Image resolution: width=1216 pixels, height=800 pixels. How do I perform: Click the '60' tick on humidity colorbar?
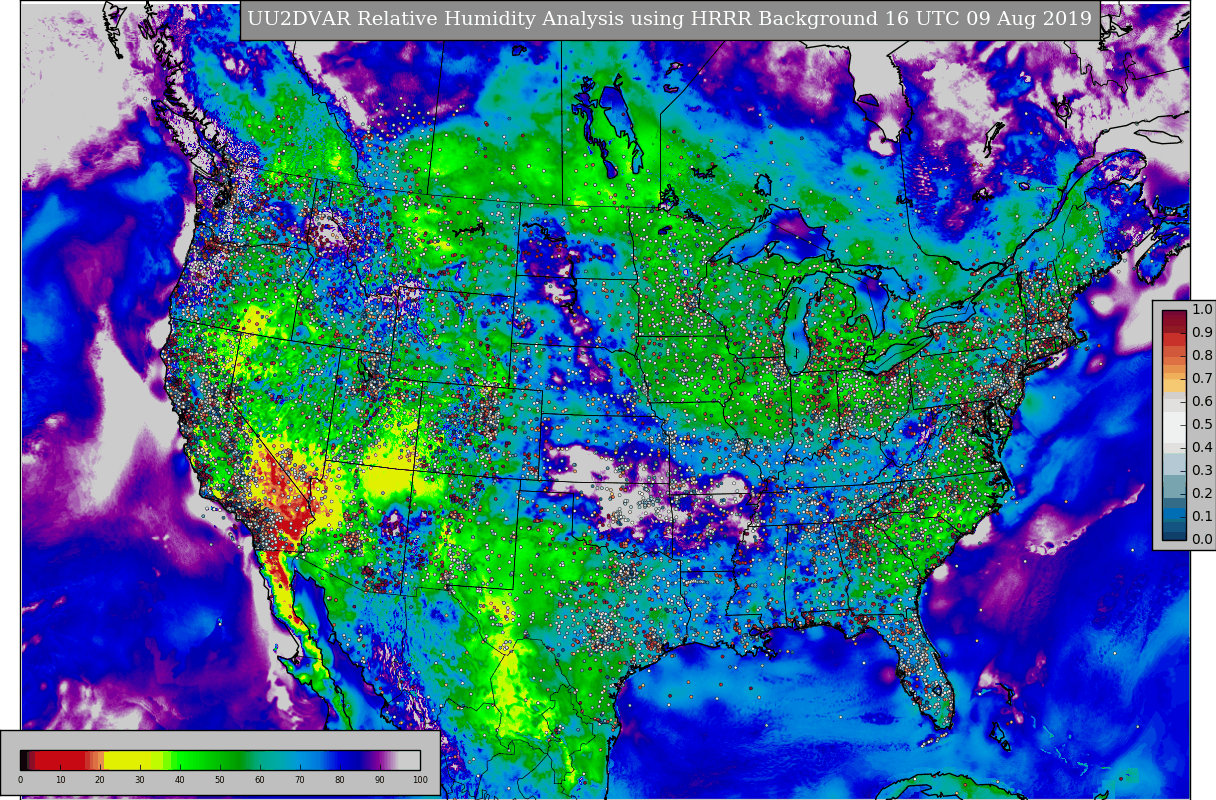click(260, 780)
